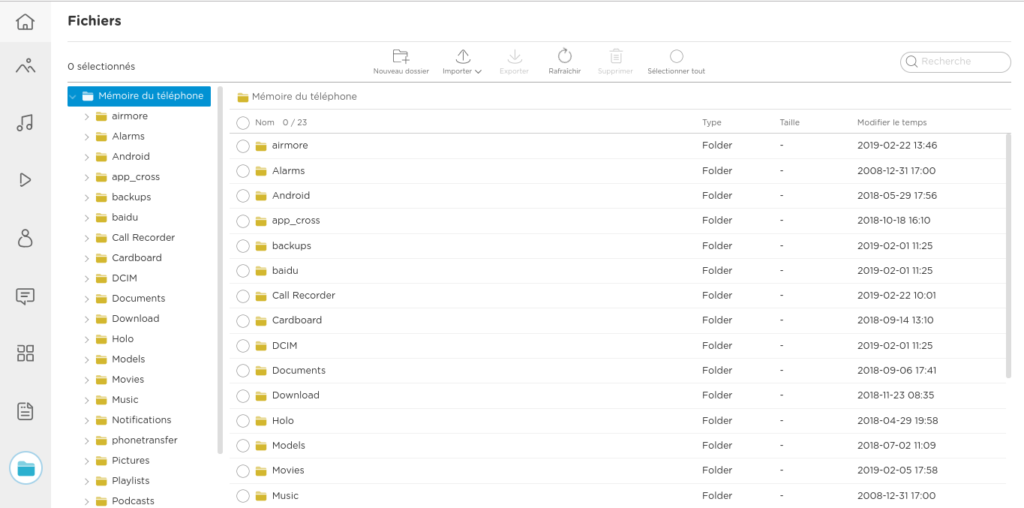Sort by the Nom column header
The height and width of the screenshot is (508, 1024).
point(264,123)
